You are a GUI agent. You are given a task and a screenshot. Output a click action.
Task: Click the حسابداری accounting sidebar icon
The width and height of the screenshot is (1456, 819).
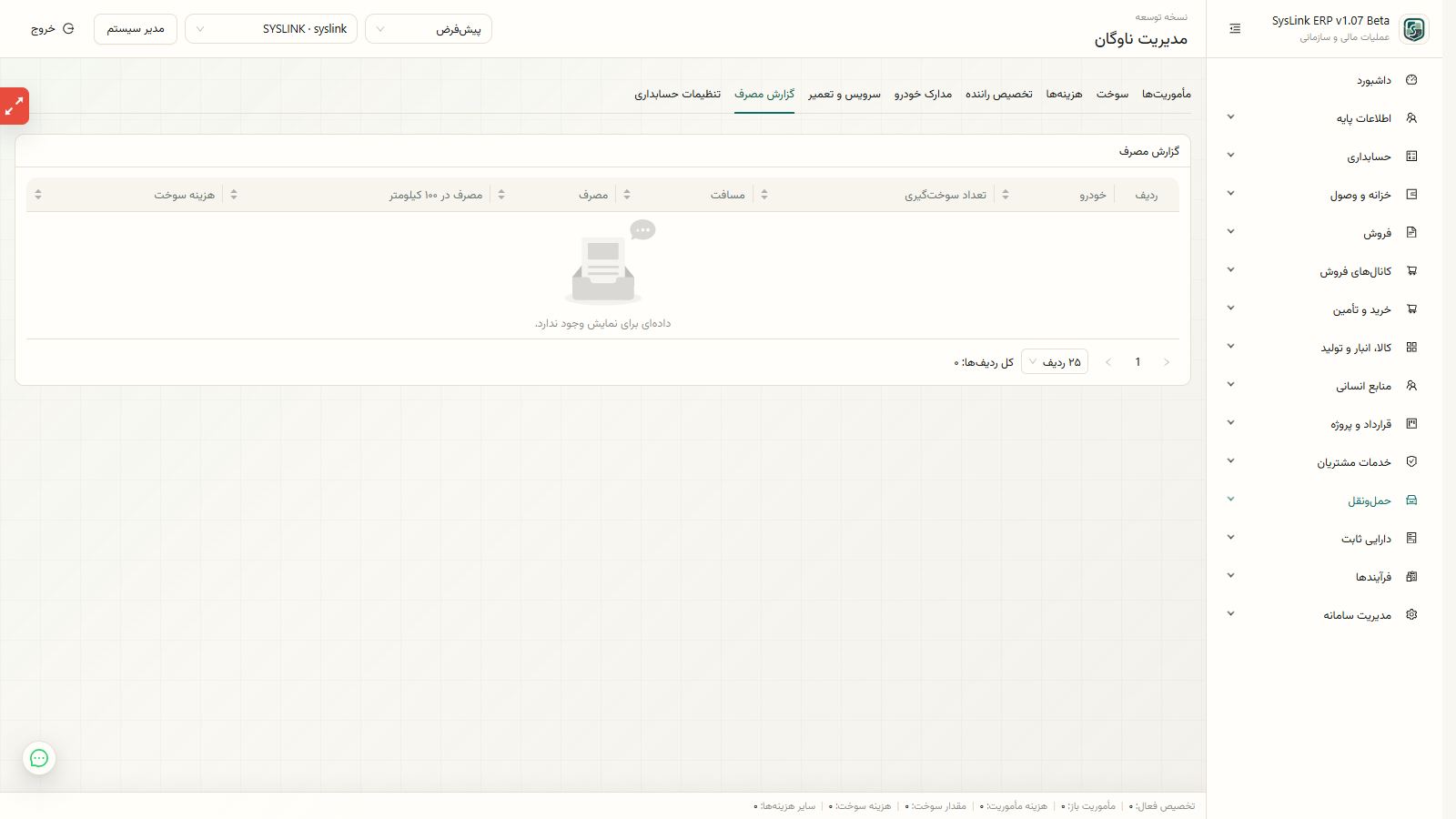coord(1411,157)
